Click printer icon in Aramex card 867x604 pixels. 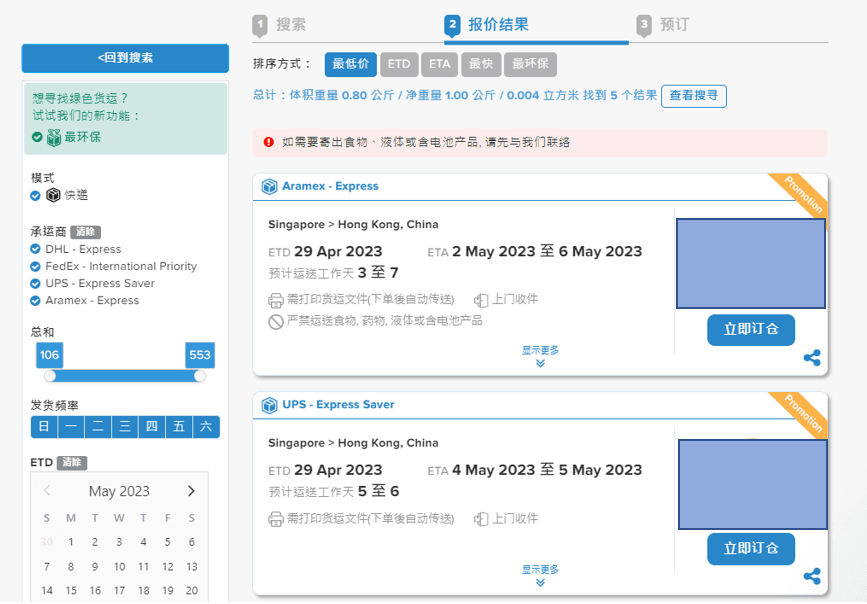click(275, 300)
